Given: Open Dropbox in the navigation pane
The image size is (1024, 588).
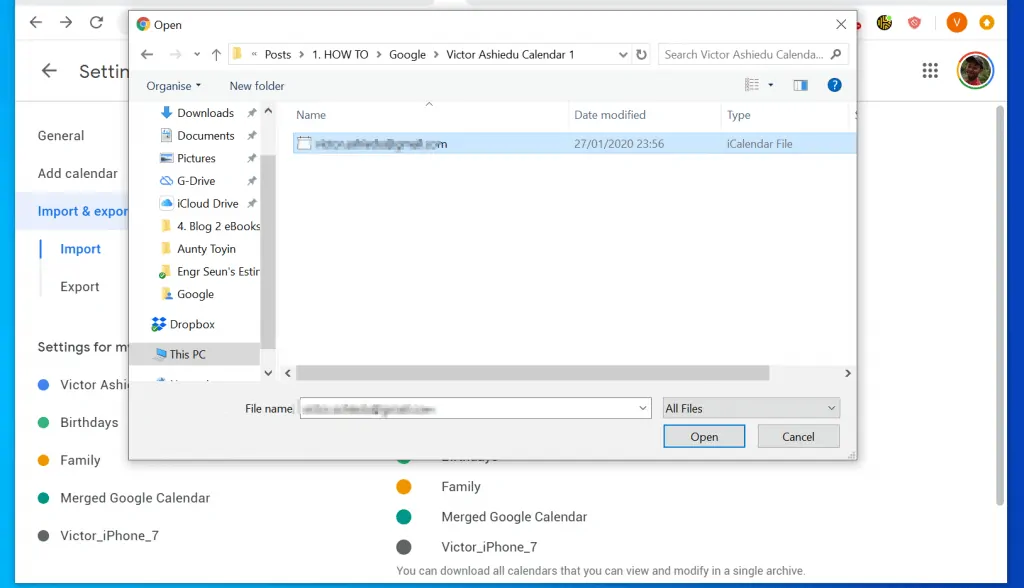Looking at the screenshot, I should 192,325.
